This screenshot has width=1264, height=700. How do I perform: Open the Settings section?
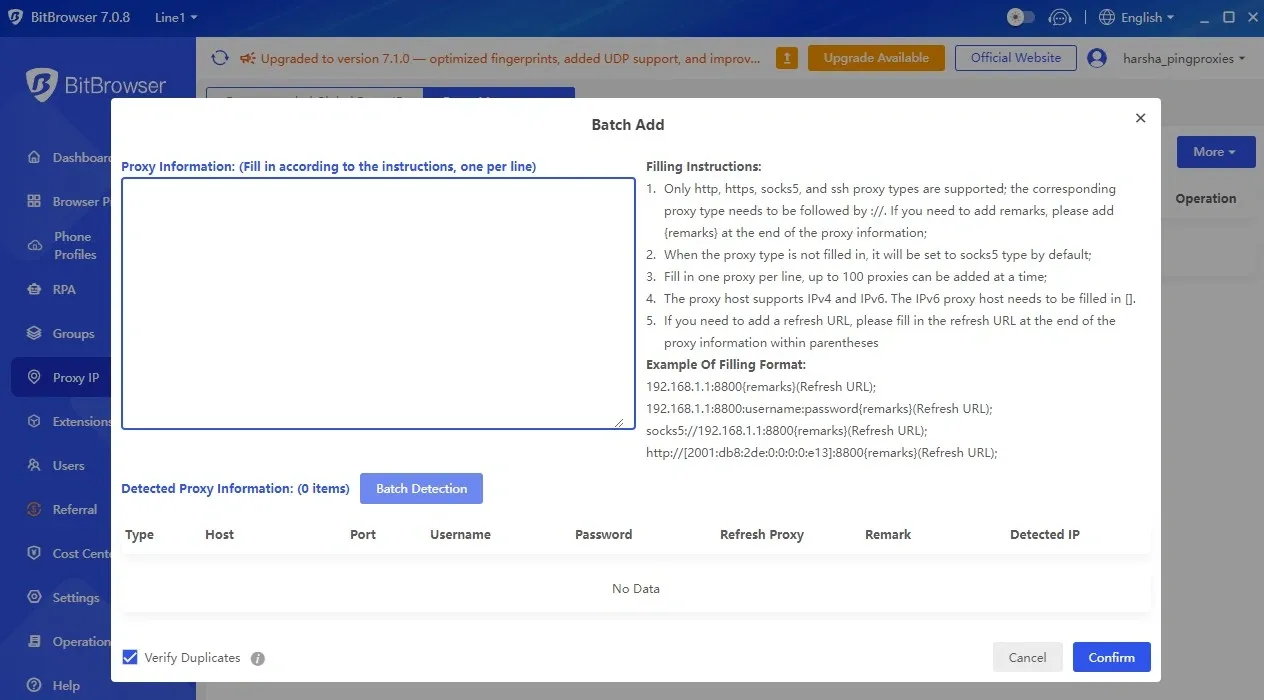[71, 597]
